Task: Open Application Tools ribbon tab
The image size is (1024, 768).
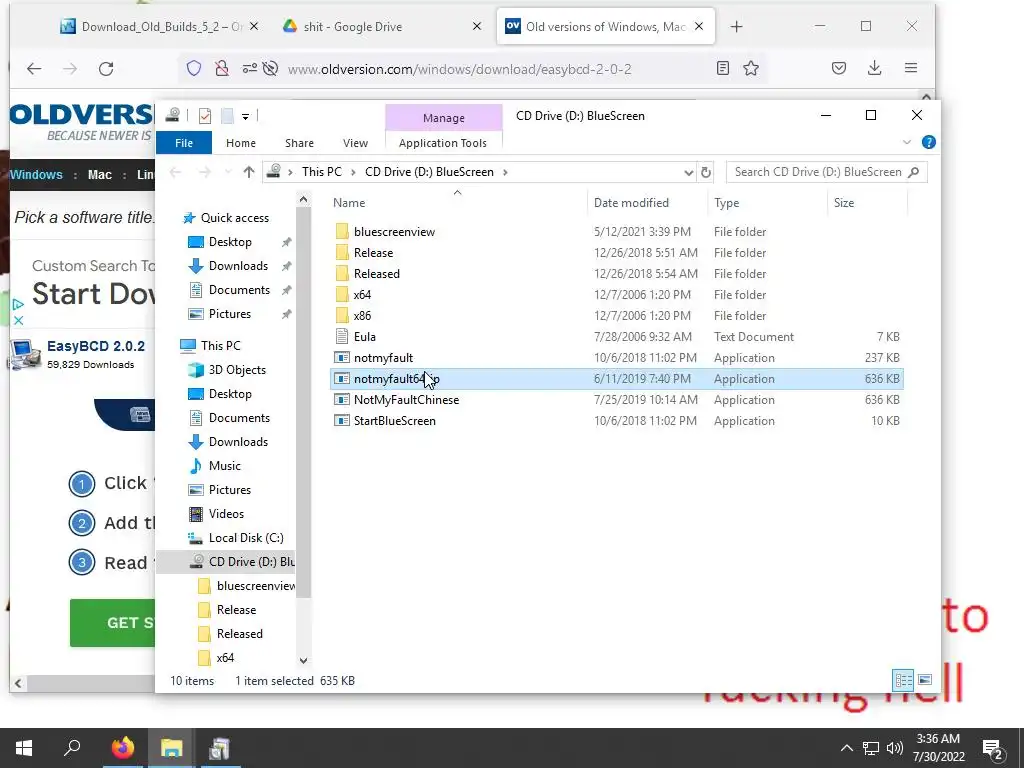Action: coord(443,143)
